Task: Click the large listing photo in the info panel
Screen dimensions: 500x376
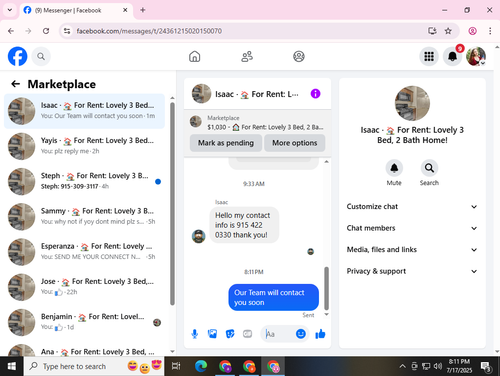Action: 412,103
